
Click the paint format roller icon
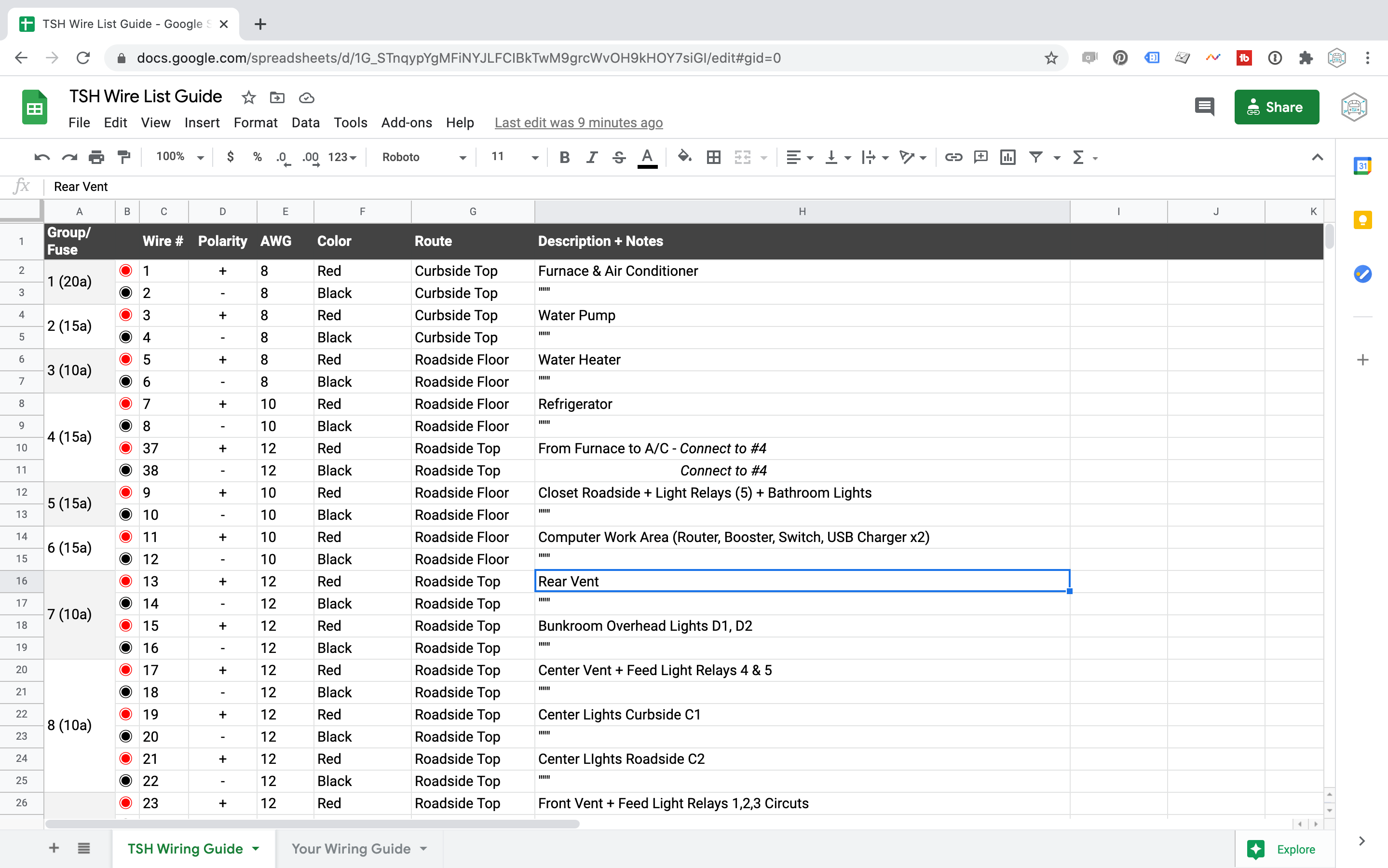124,157
